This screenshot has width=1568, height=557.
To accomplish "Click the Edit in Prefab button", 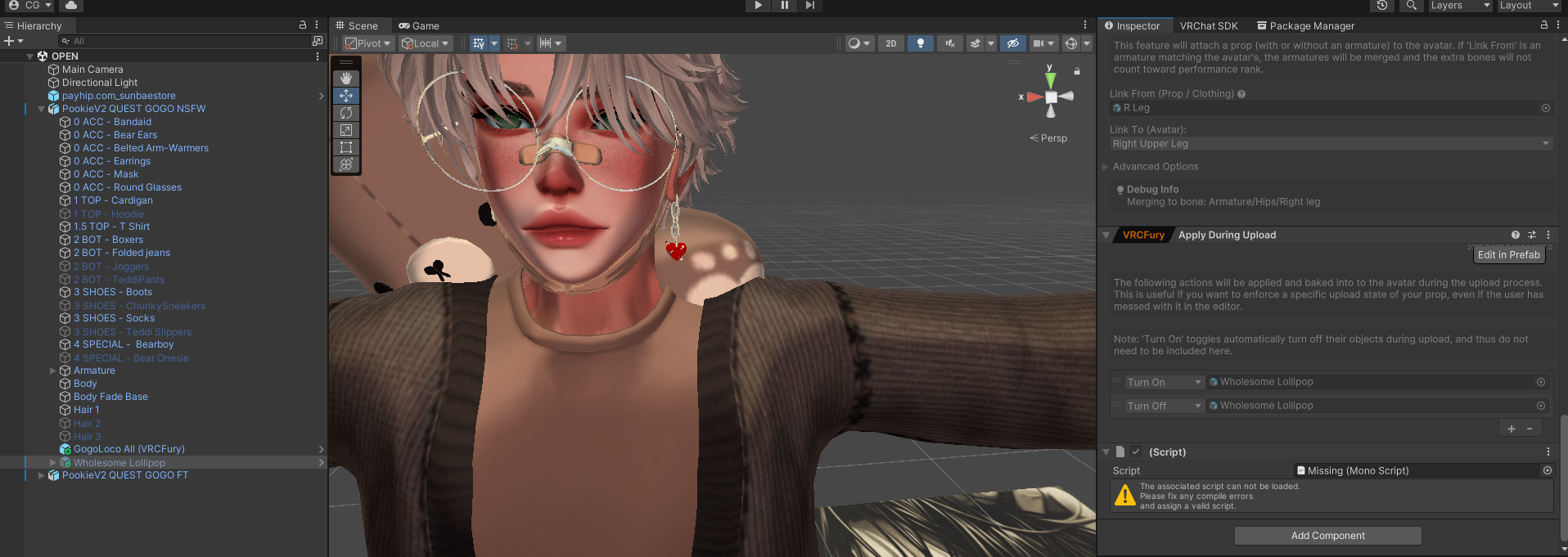I will pos(1508,255).
